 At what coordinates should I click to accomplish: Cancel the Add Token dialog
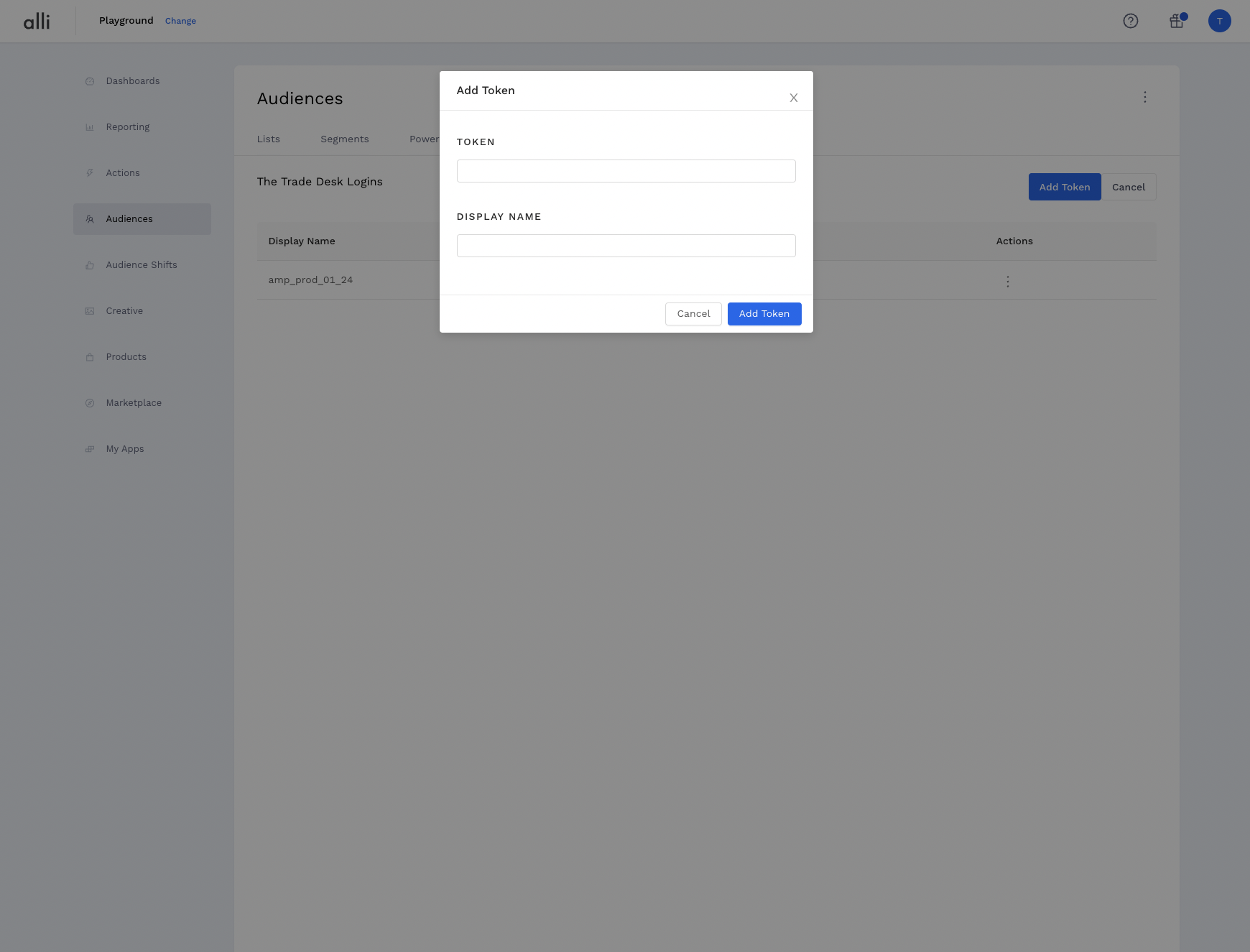click(693, 314)
